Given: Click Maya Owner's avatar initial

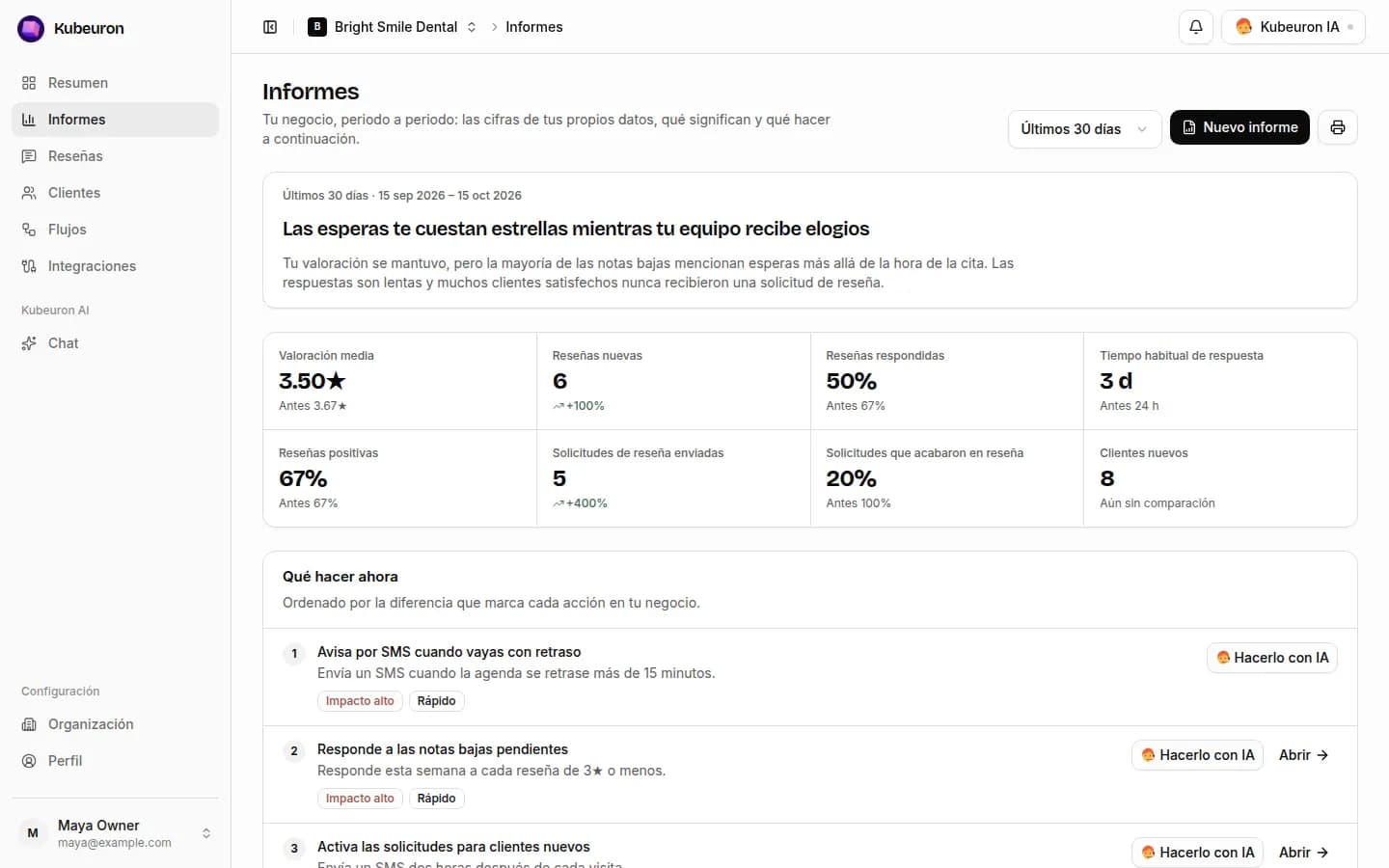Looking at the screenshot, I should tap(33, 833).
